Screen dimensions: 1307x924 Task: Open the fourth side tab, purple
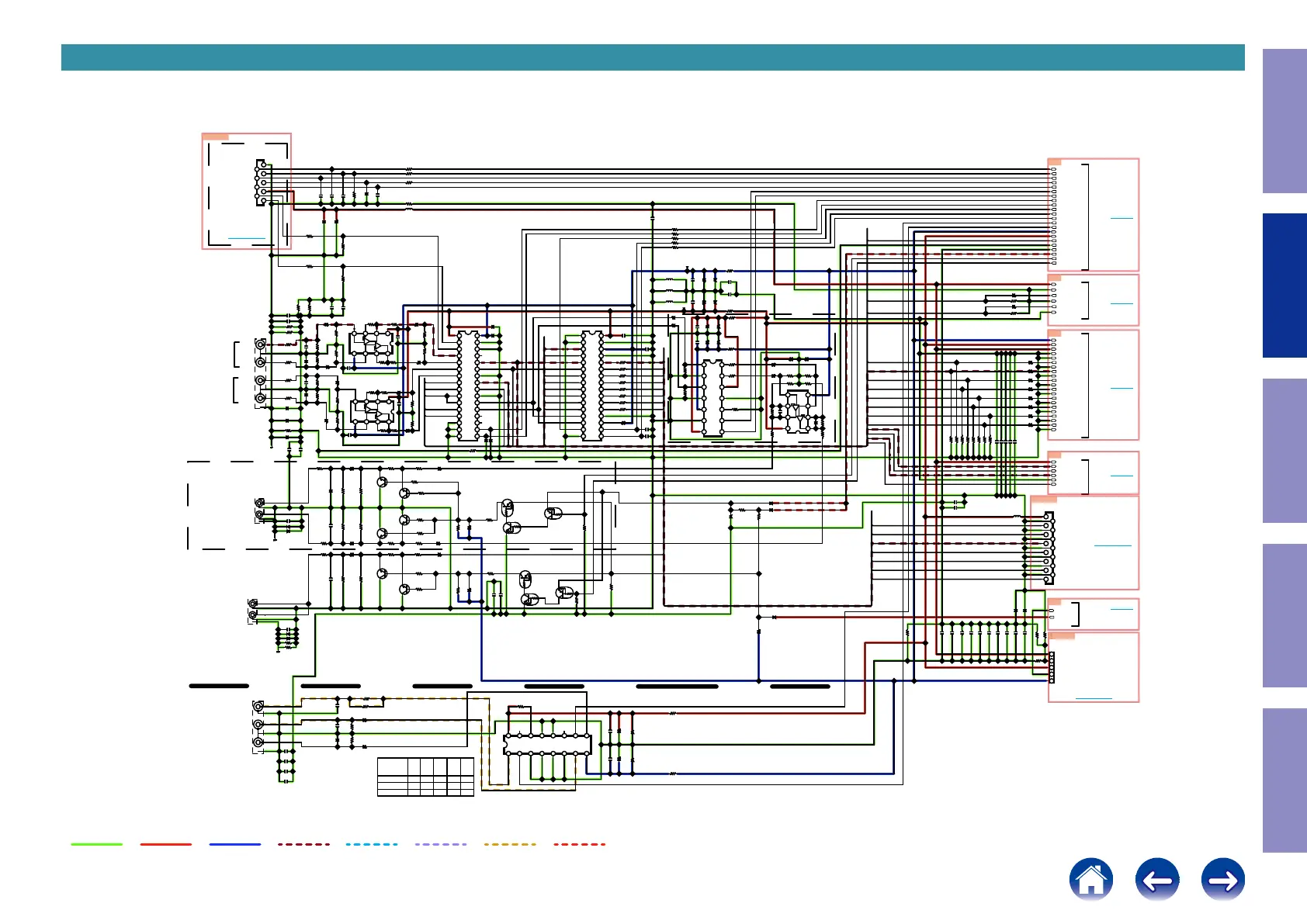(1284, 615)
